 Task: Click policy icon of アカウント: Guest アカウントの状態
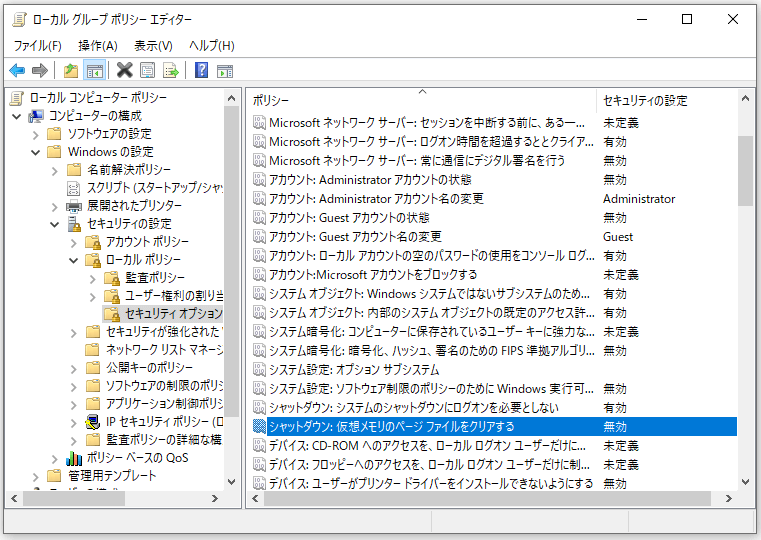tap(259, 218)
